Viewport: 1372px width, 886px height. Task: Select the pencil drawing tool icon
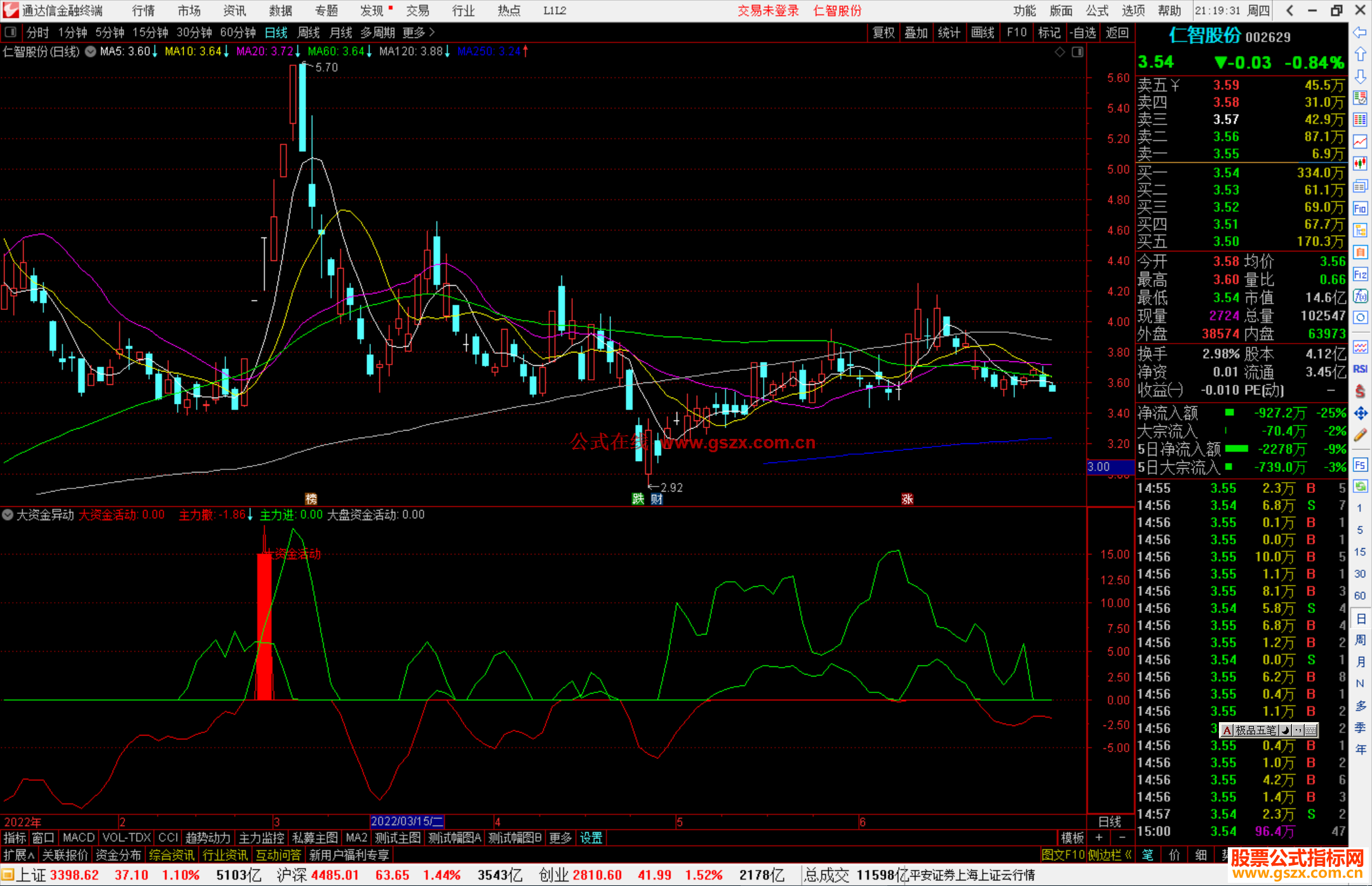pyautogui.click(x=1360, y=435)
